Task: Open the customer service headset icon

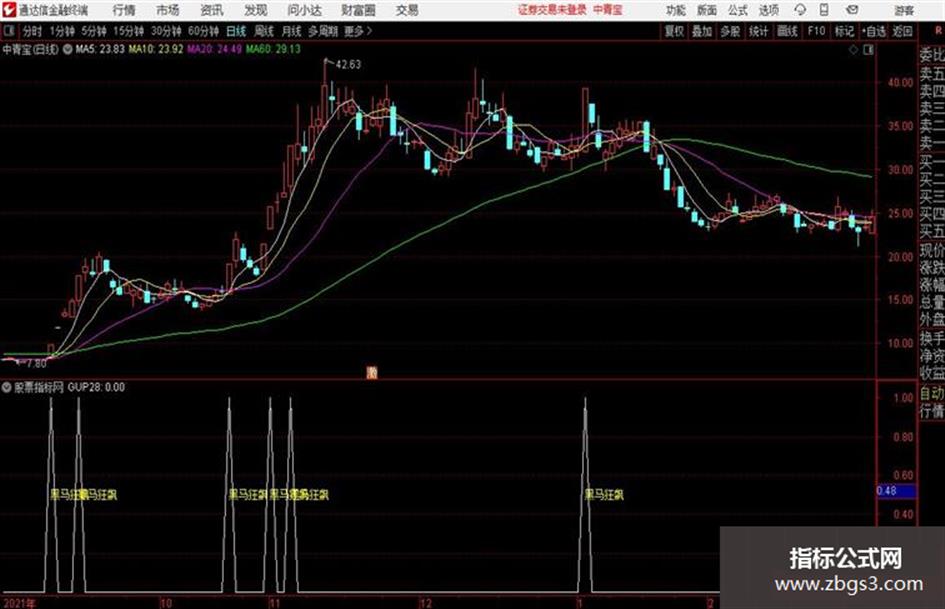Action: click(800, 10)
